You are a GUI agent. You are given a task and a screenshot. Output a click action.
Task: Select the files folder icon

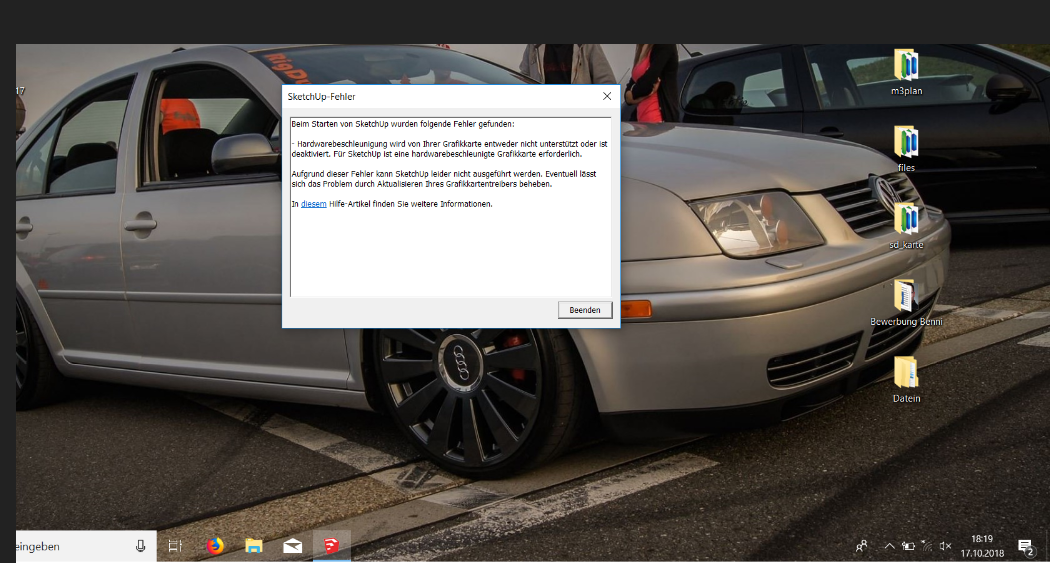pos(905,143)
